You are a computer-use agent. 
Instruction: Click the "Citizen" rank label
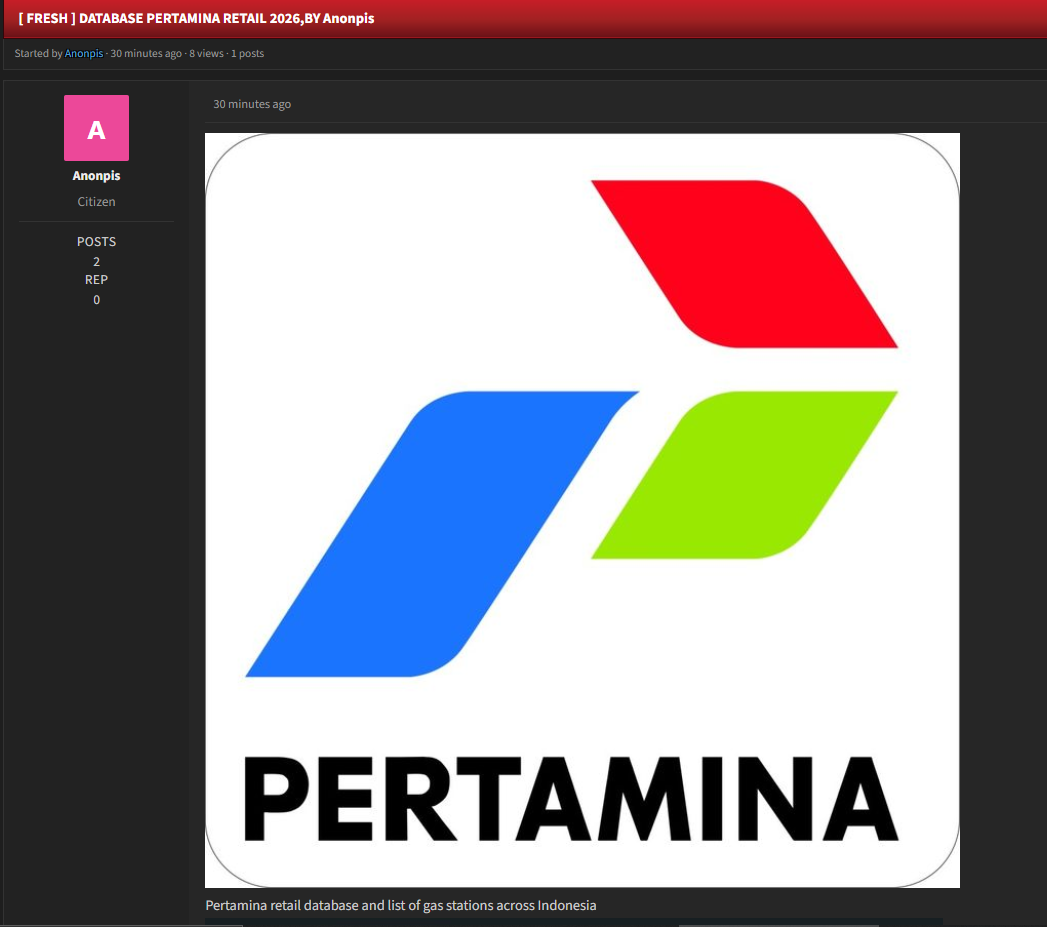click(96, 202)
